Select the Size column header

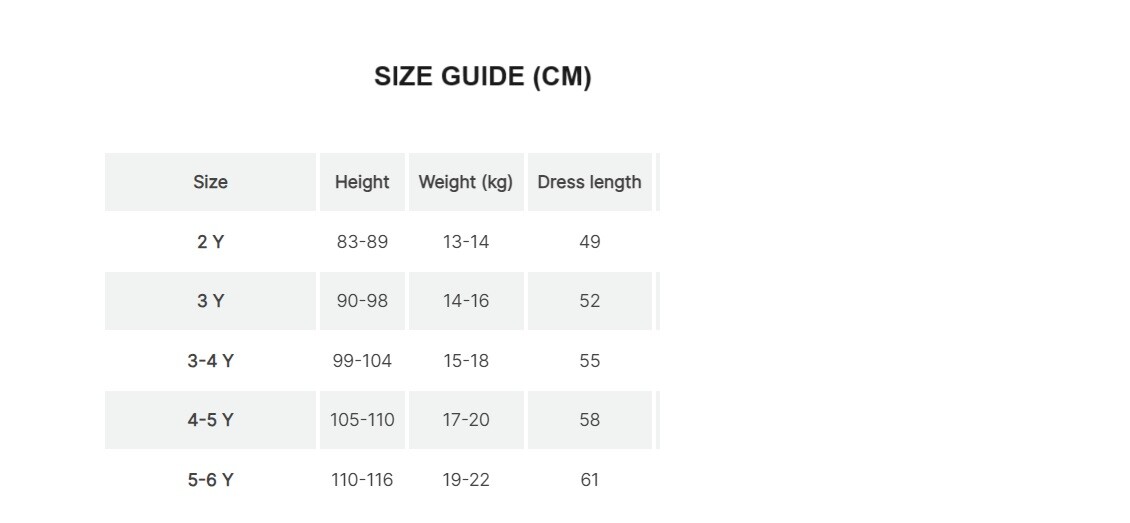(x=210, y=182)
